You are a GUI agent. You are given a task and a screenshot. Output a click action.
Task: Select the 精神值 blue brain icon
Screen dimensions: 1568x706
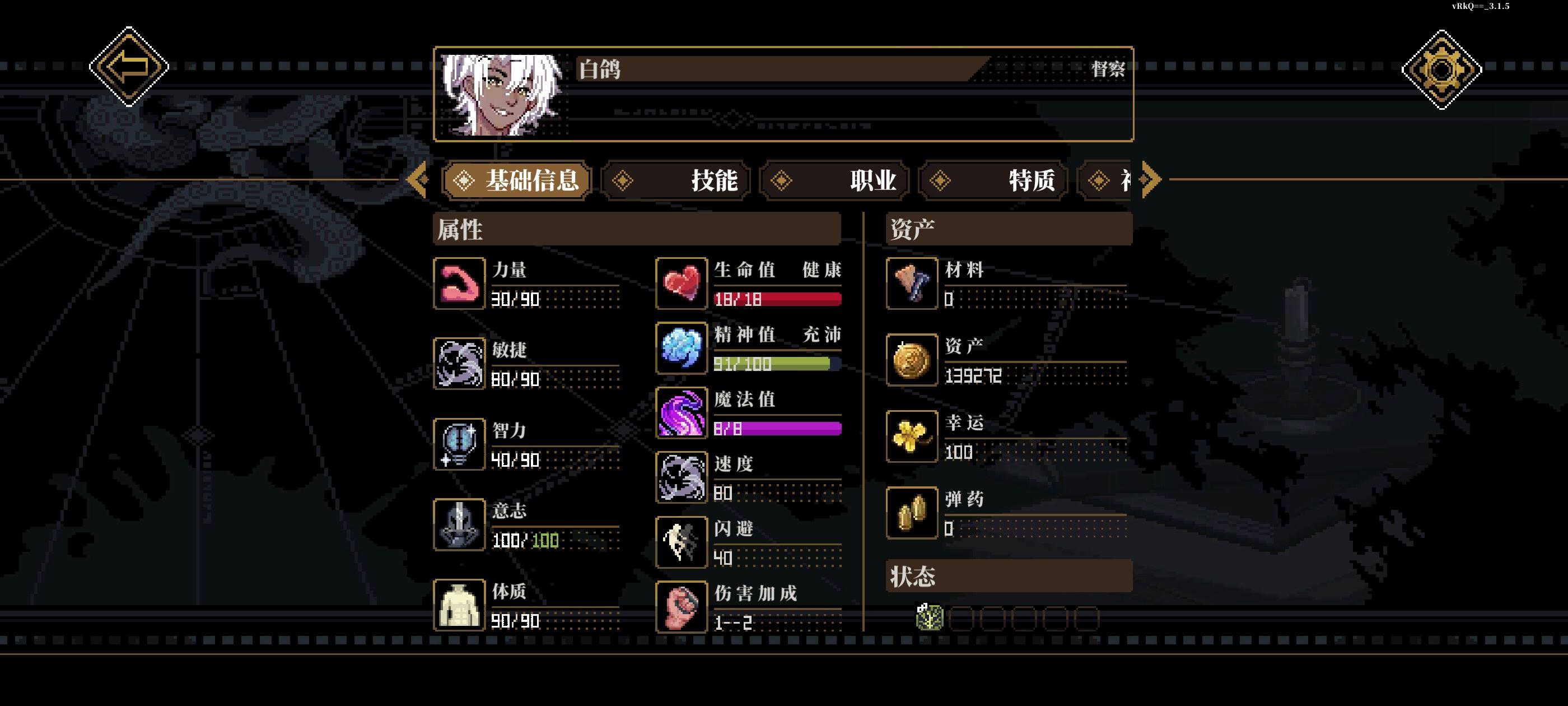pos(681,348)
